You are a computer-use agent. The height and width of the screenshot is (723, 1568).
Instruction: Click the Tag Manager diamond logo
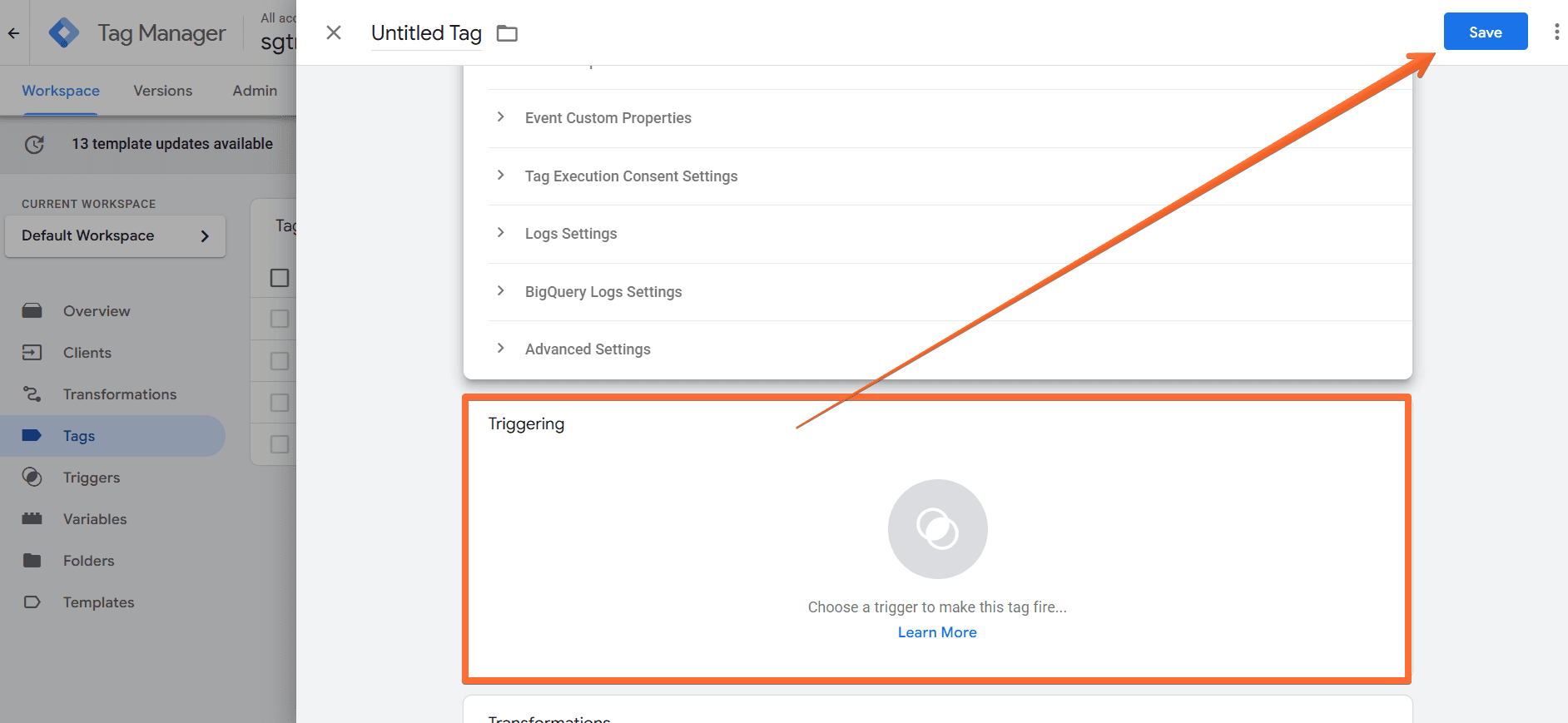[x=64, y=33]
